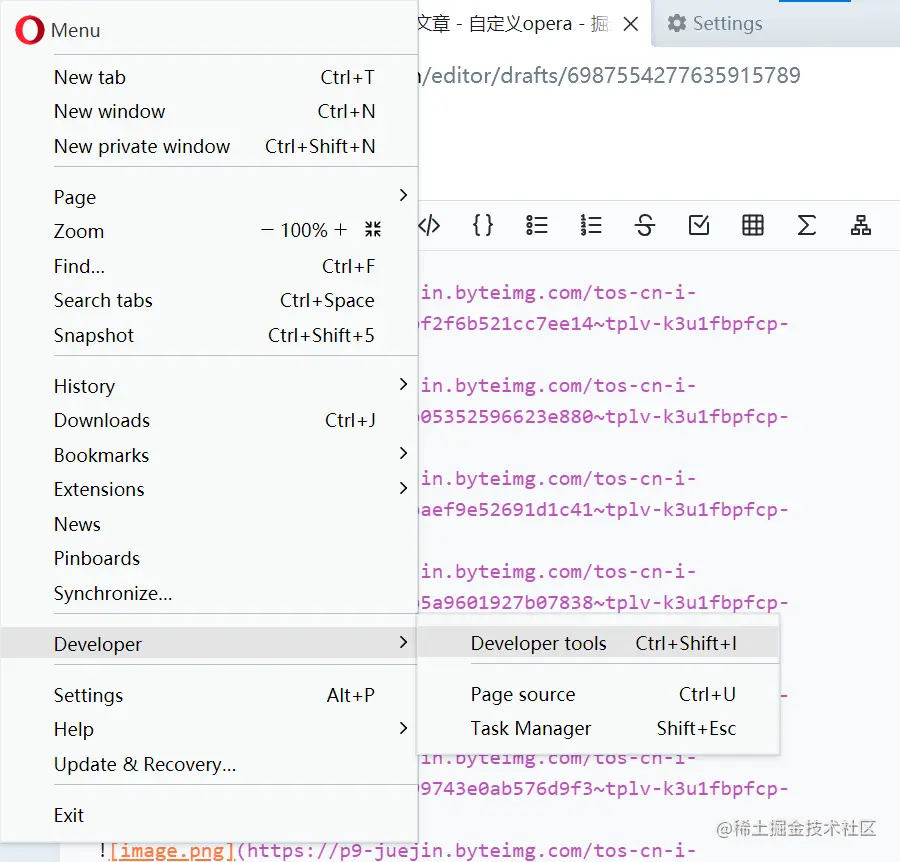Open a New private window

[x=210, y=146]
